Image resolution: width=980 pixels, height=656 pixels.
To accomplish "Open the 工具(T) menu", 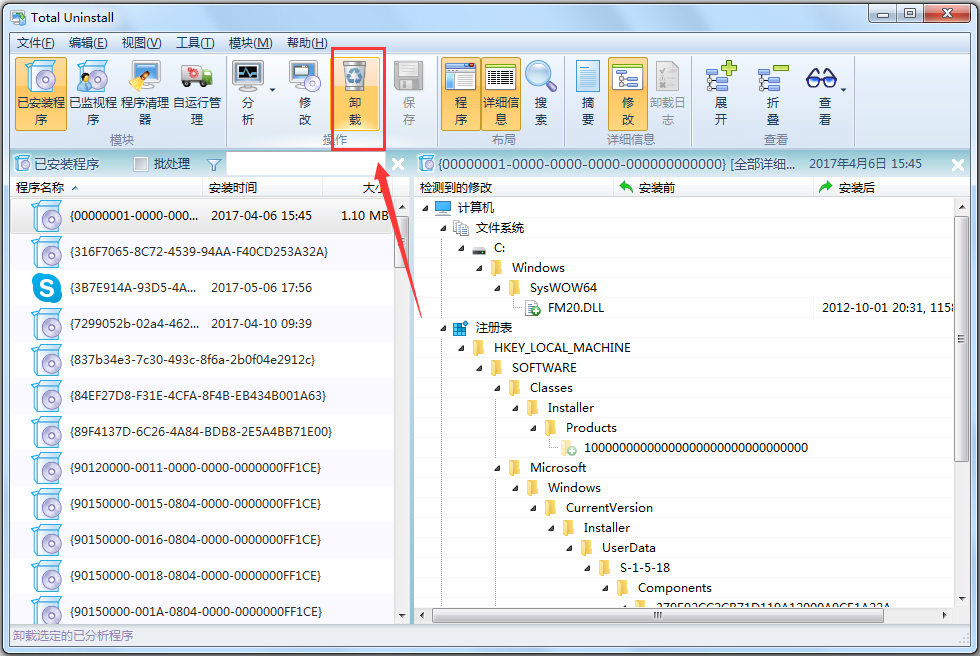I will pos(194,43).
